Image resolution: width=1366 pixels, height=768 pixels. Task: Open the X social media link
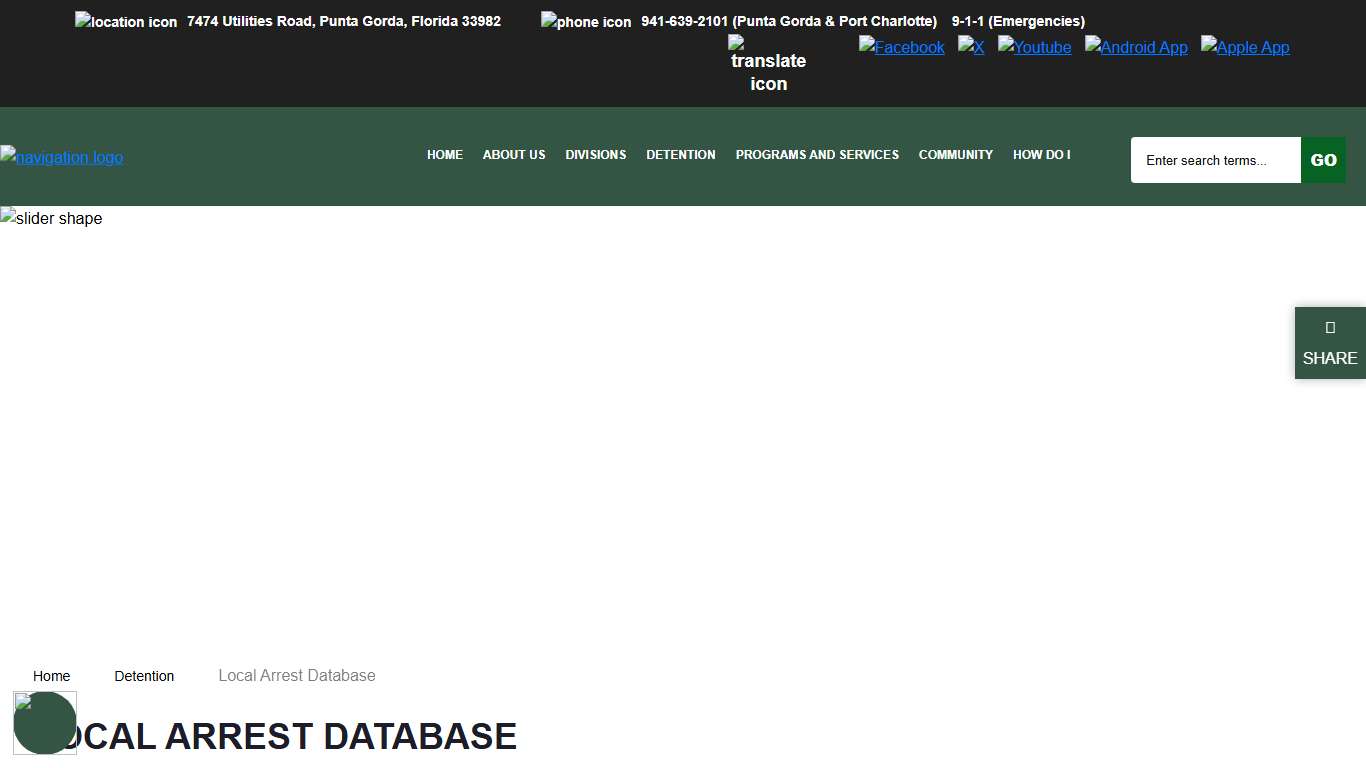(x=971, y=47)
